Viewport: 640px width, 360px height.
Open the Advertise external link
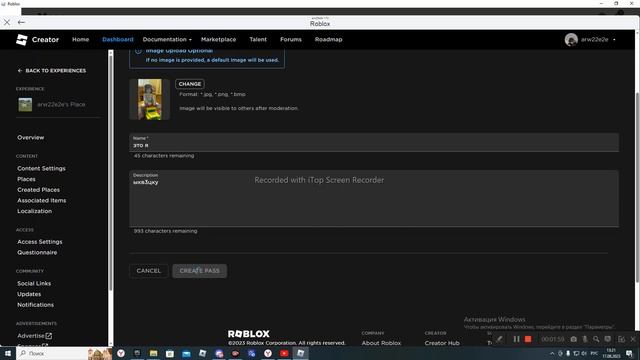(35, 336)
